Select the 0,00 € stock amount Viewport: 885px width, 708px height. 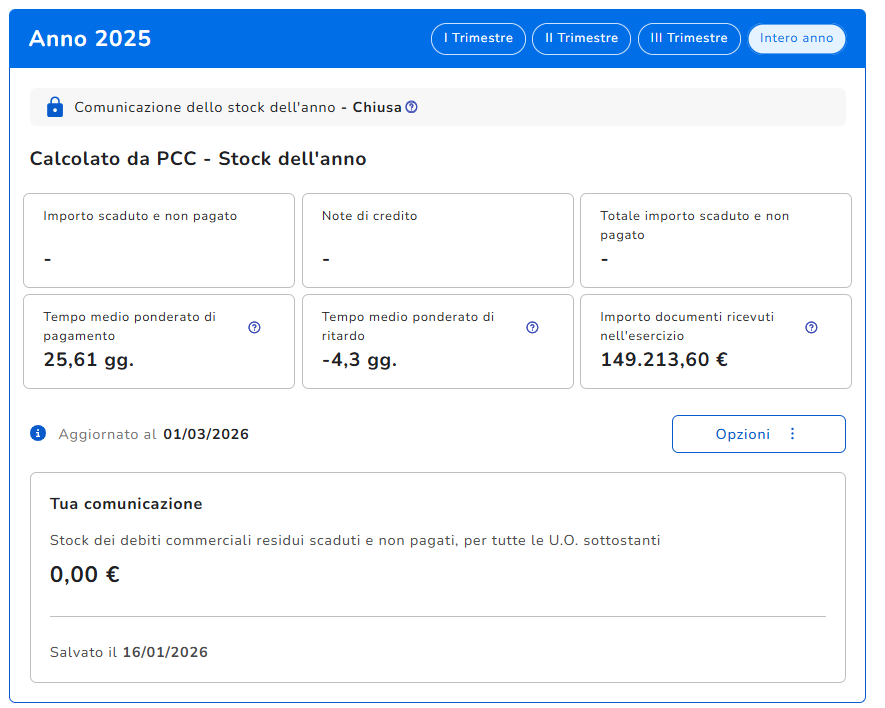[85, 575]
